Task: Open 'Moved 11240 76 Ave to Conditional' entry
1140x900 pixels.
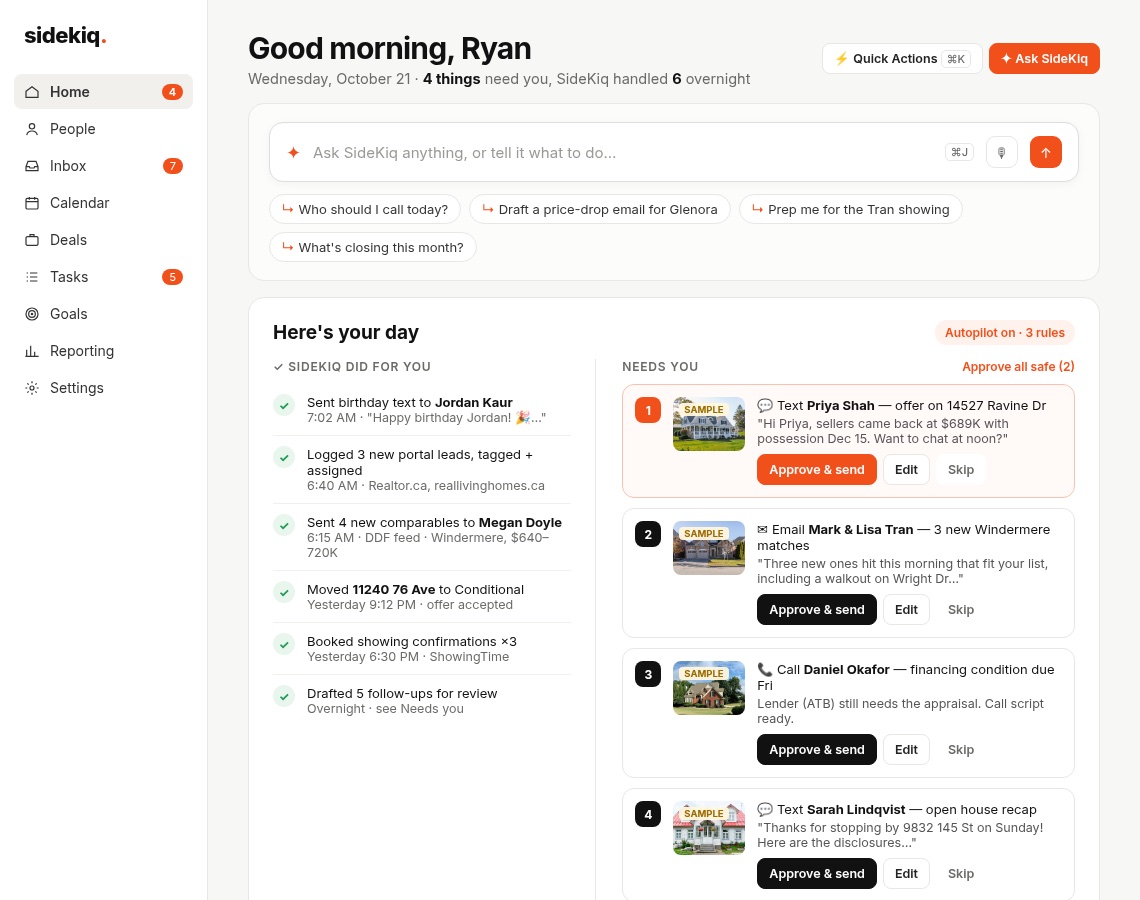Action: pyautogui.click(x=422, y=597)
